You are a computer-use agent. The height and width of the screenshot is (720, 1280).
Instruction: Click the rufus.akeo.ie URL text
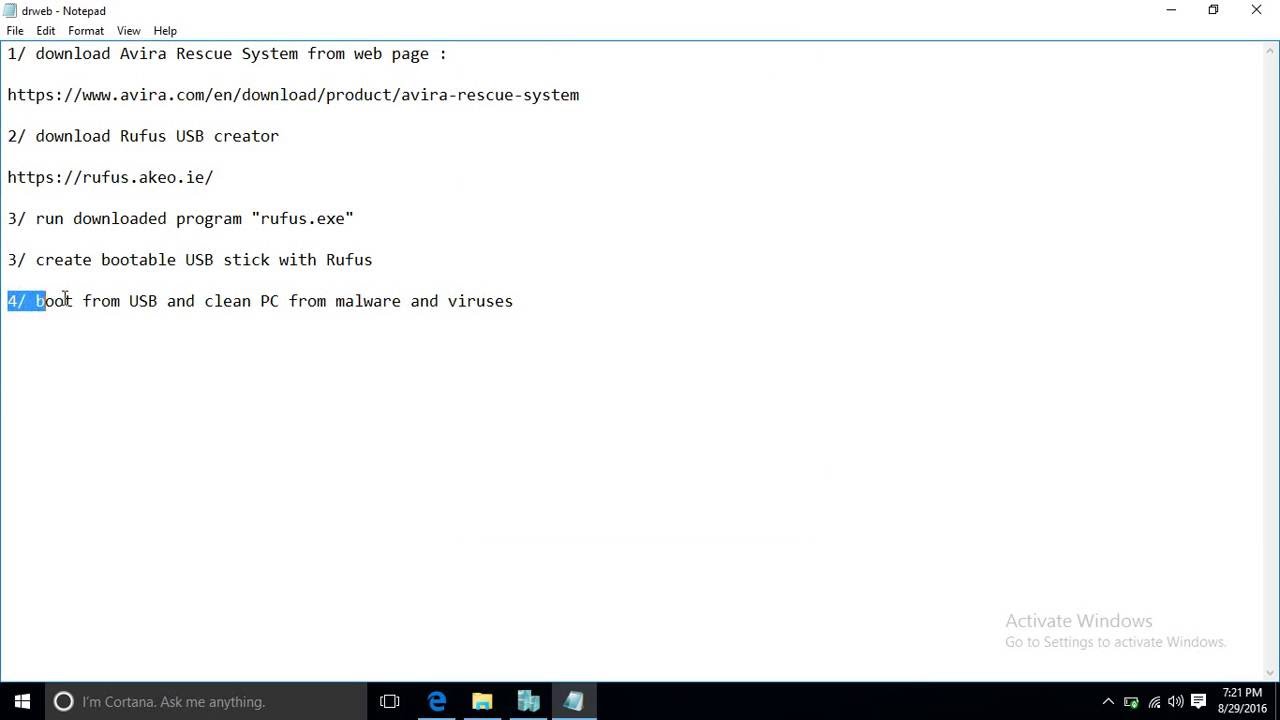coord(110,177)
